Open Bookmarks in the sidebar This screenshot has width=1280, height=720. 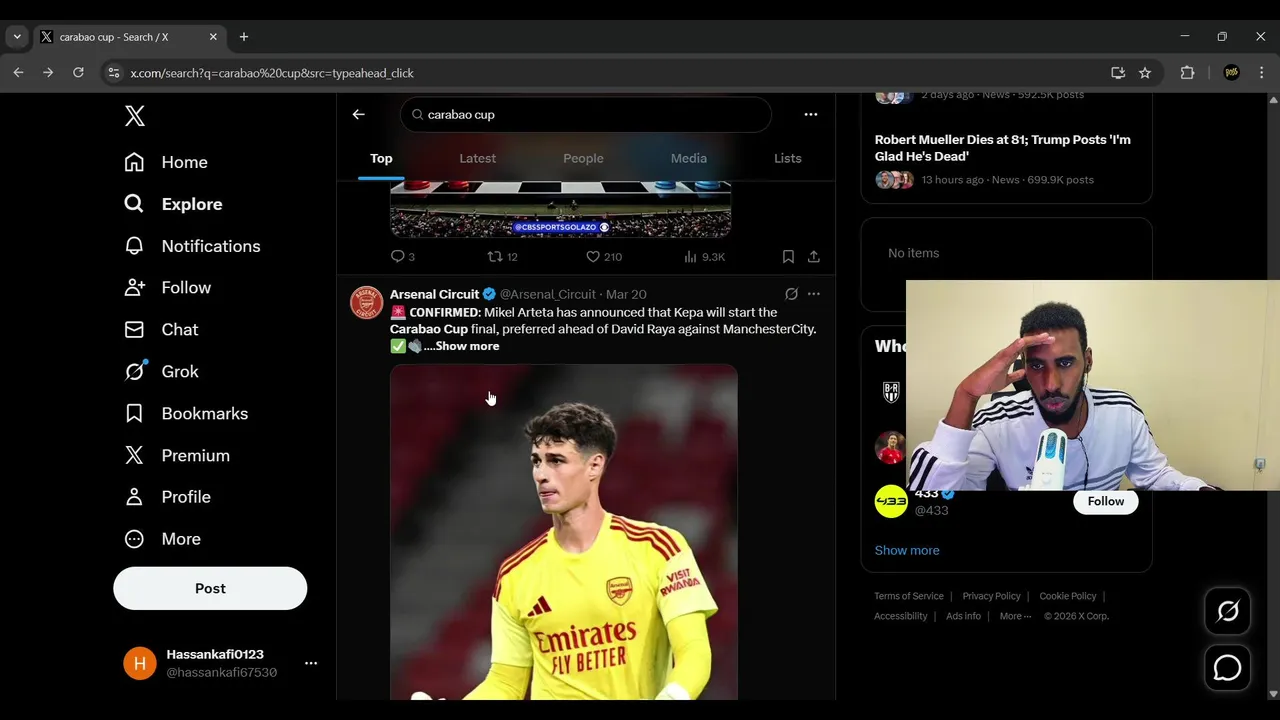pos(186,414)
